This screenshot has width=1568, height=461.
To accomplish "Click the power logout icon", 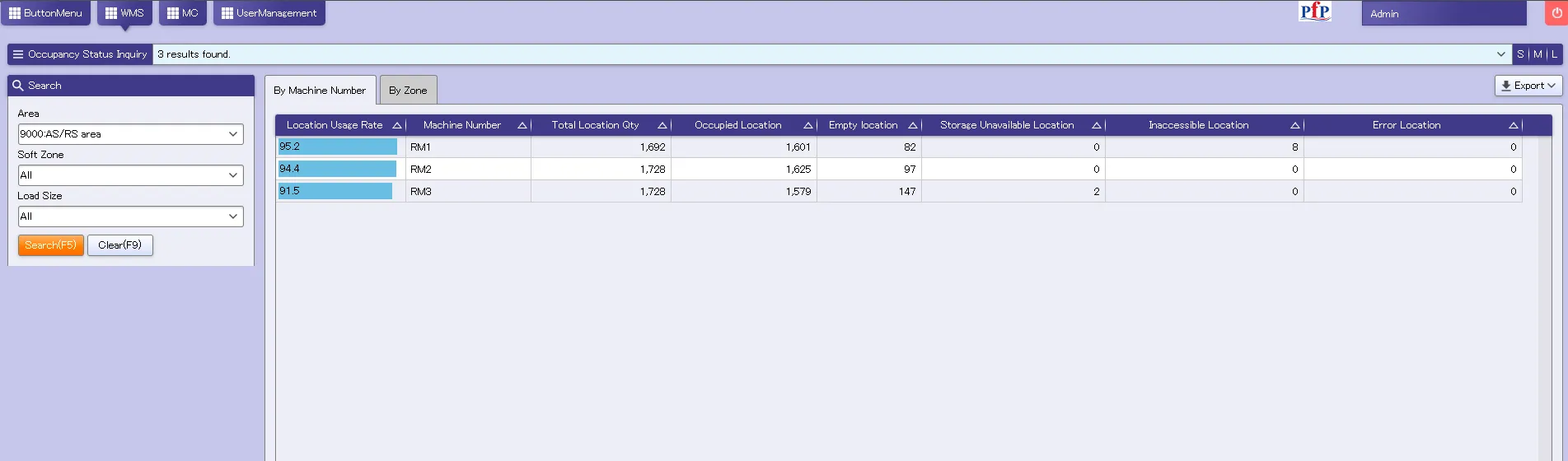I will point(1556,13).
